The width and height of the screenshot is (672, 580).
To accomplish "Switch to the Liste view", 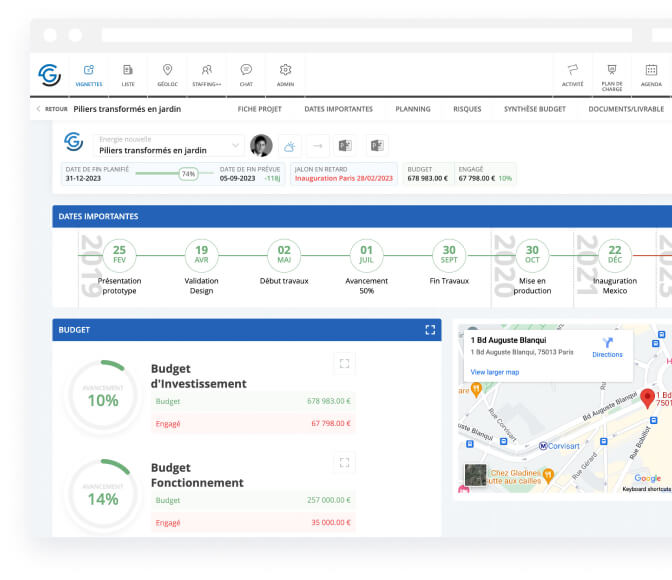I will click(x=128, y=74).
